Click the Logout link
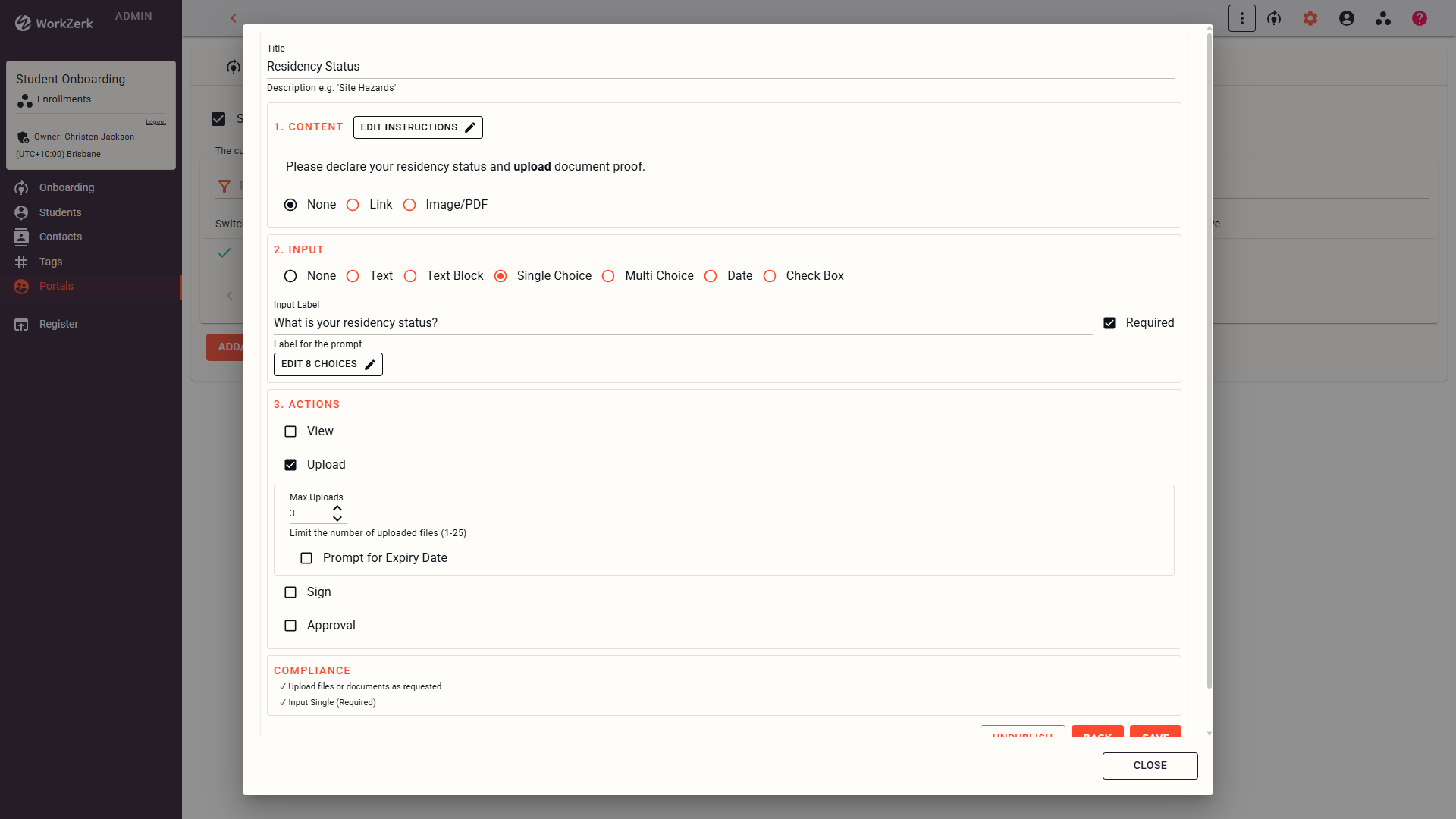Image resolution: width=1456 pixels, height=819 pixels. click(x=155, y=121)
